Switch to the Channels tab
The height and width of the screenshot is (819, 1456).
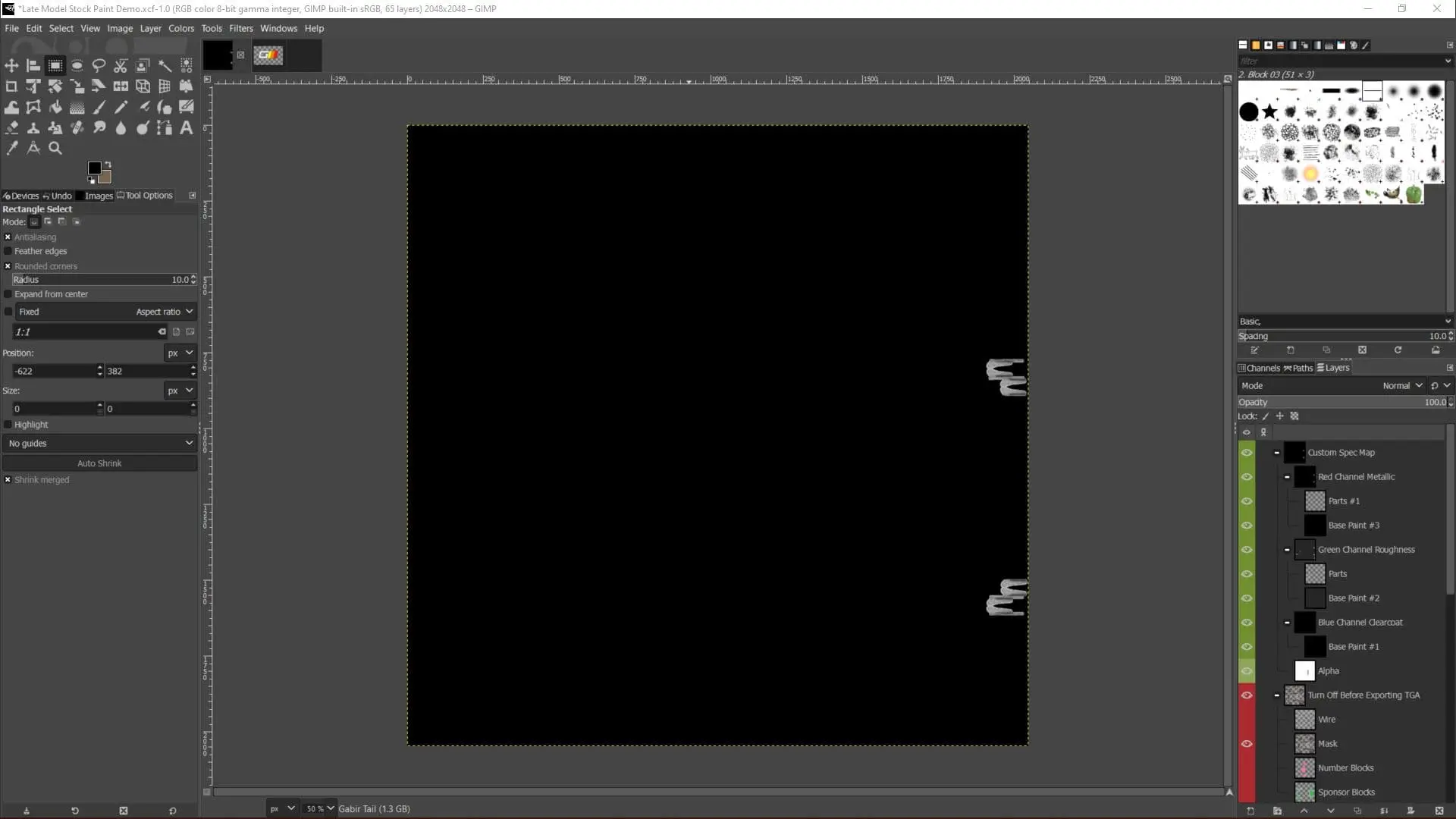tap(1259, 368)
